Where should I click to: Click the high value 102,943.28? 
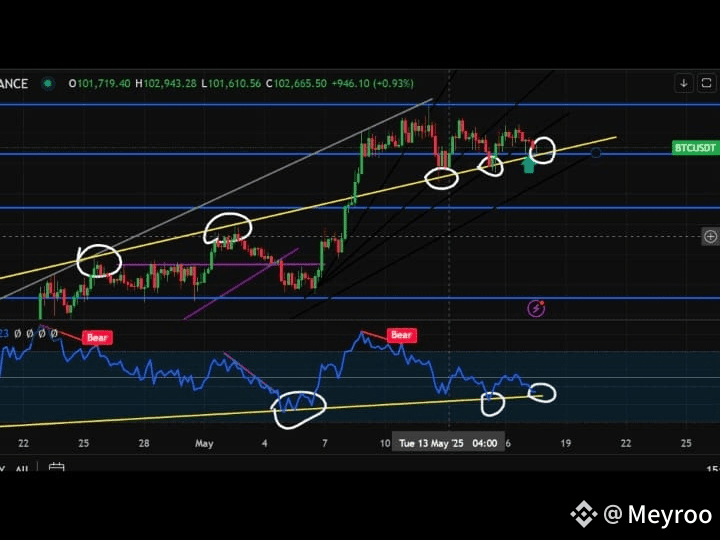[170, 84]
